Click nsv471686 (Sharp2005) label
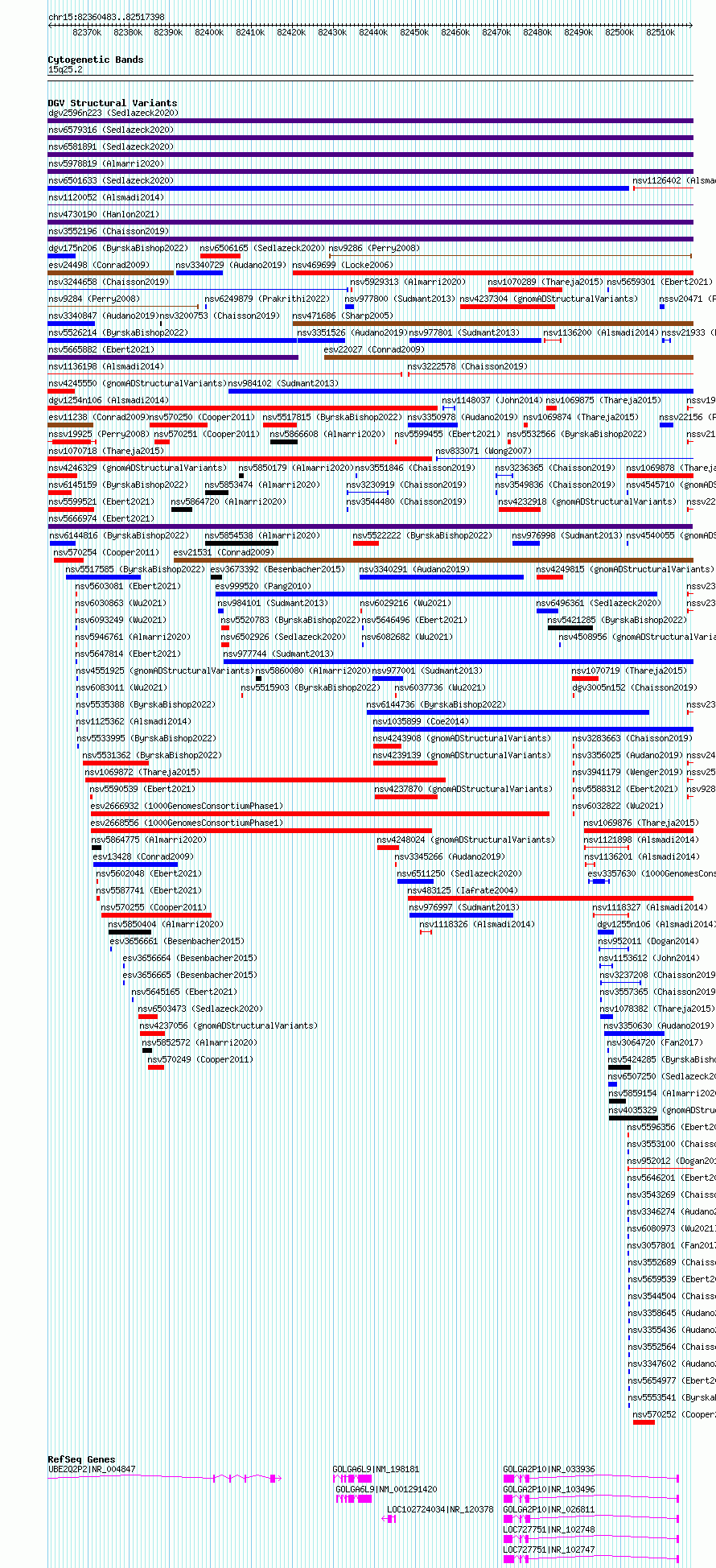The image size is (716, 1568). [343, 316]
